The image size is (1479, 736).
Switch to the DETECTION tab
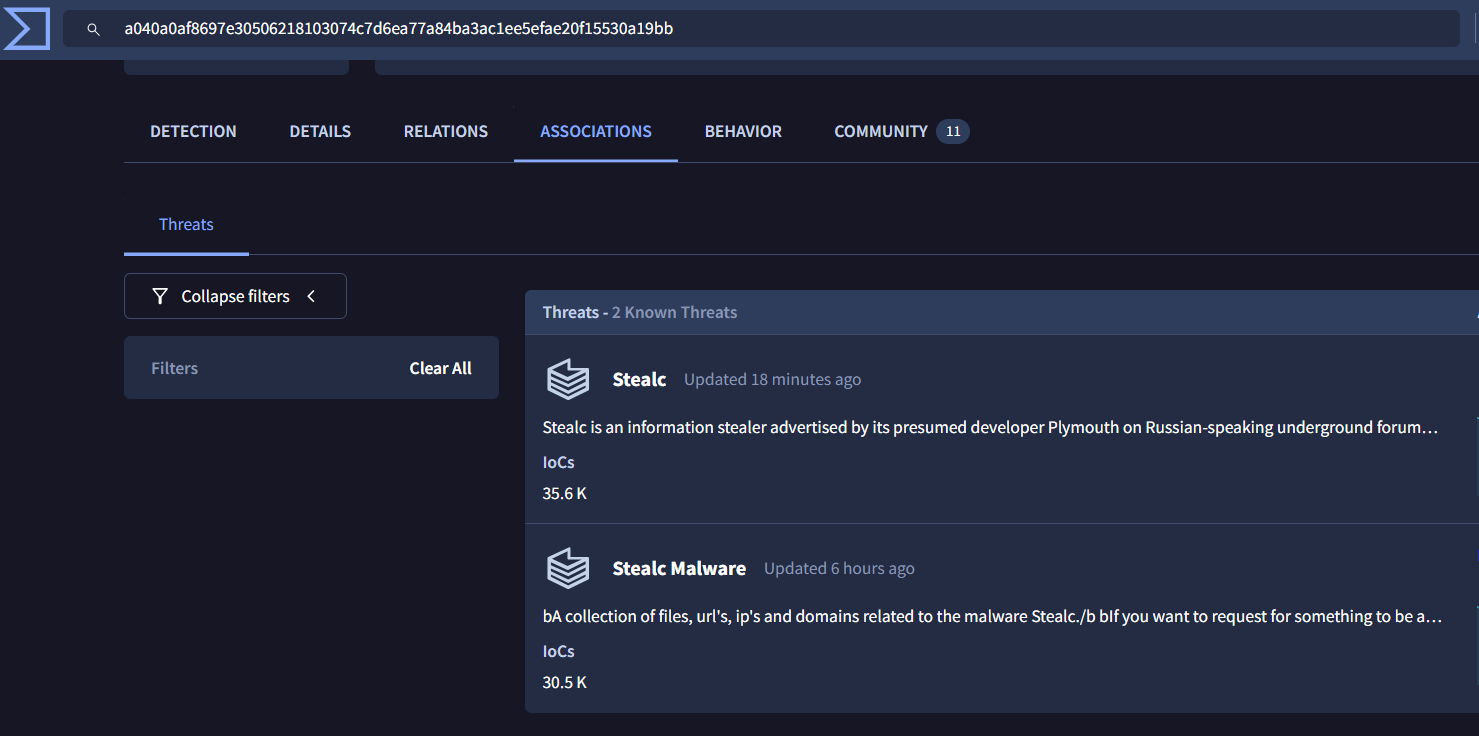point(193,131)
